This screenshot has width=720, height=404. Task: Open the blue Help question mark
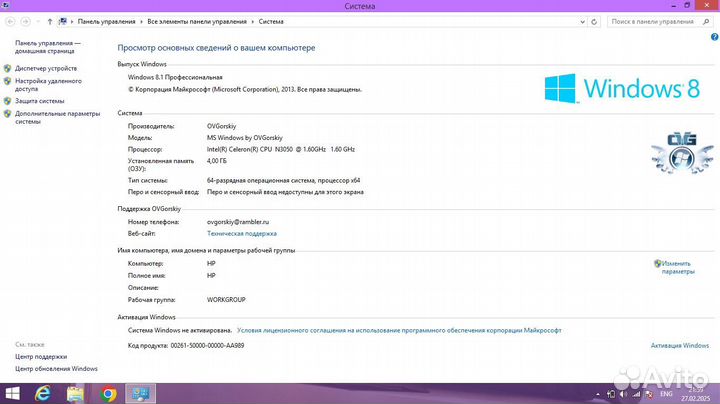[714, 37]
